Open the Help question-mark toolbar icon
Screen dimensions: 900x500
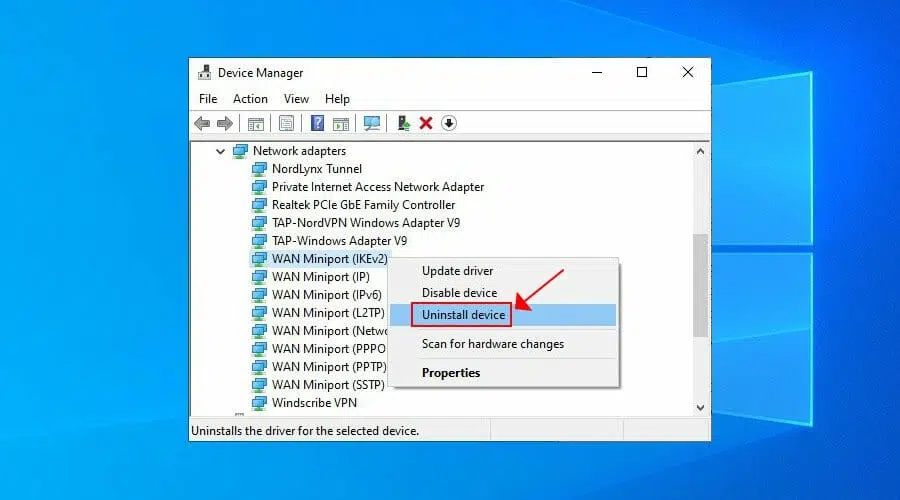tap(317, 123)
